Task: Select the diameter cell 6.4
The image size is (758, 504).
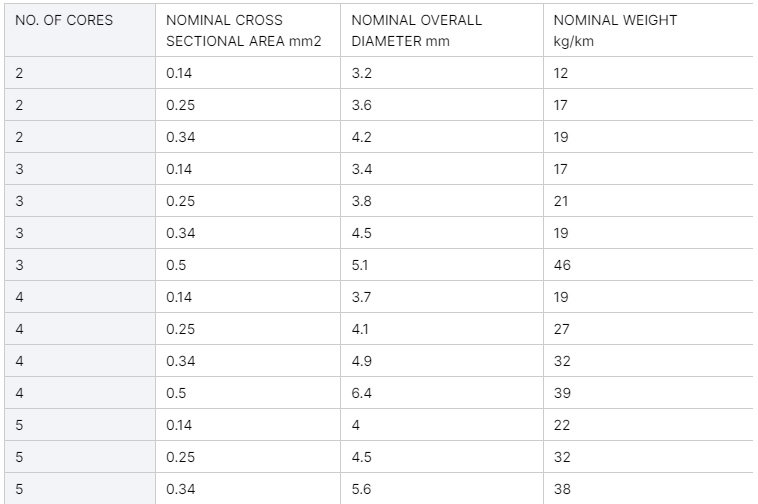Action: 442,392
